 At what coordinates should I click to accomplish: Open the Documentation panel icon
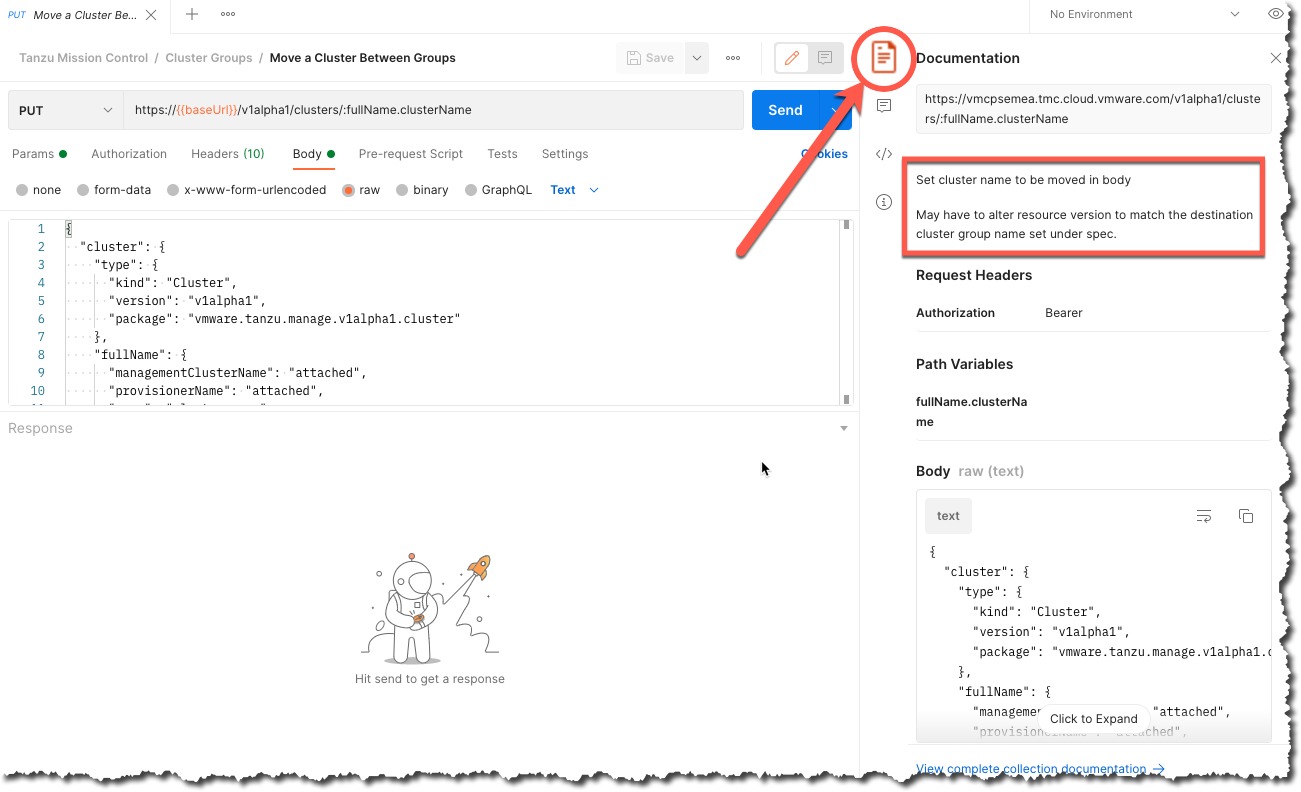[x=883, y=58]
